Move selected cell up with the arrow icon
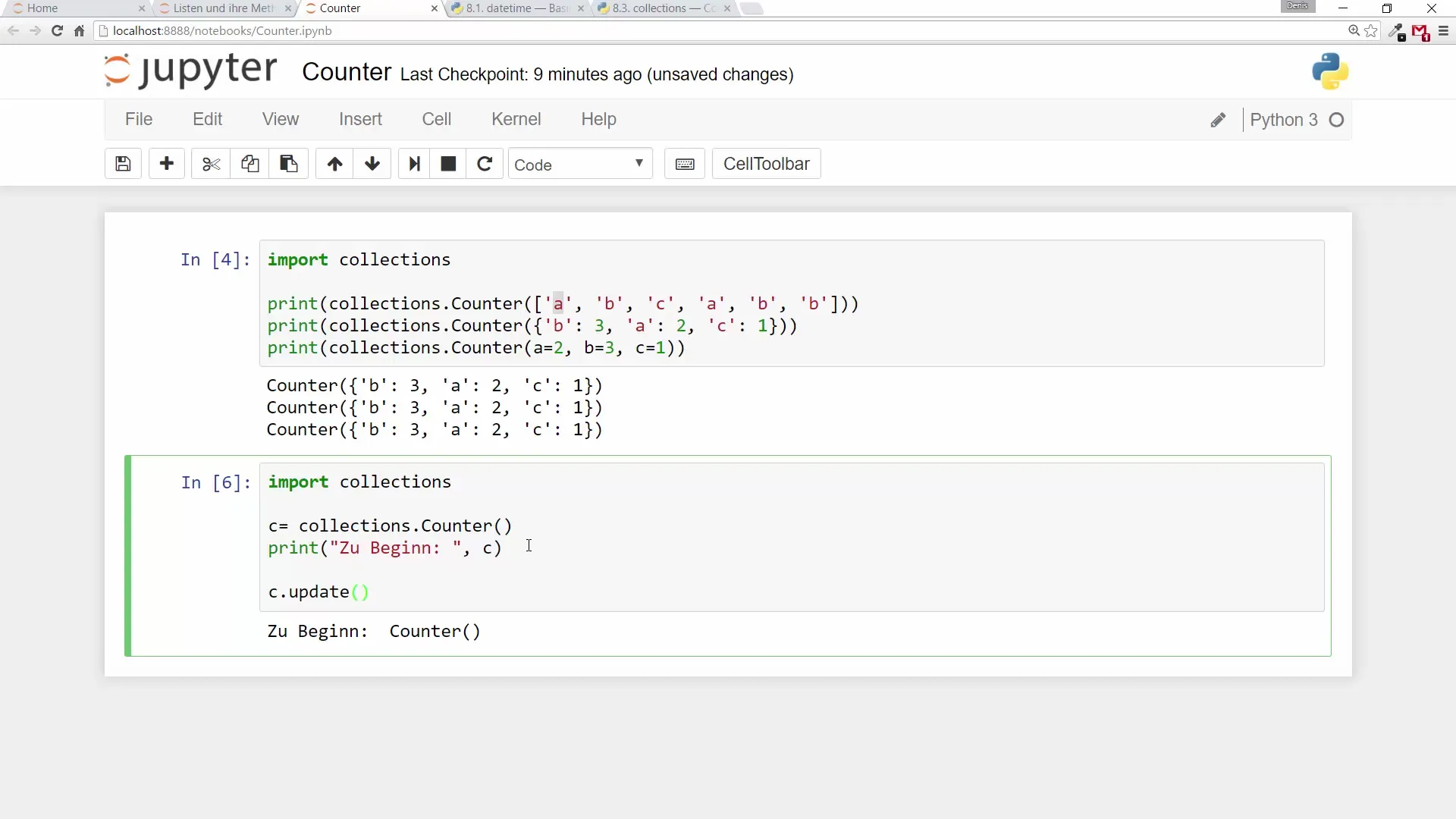This screenshot has height=819, width=1456. [x=334, y=164]
